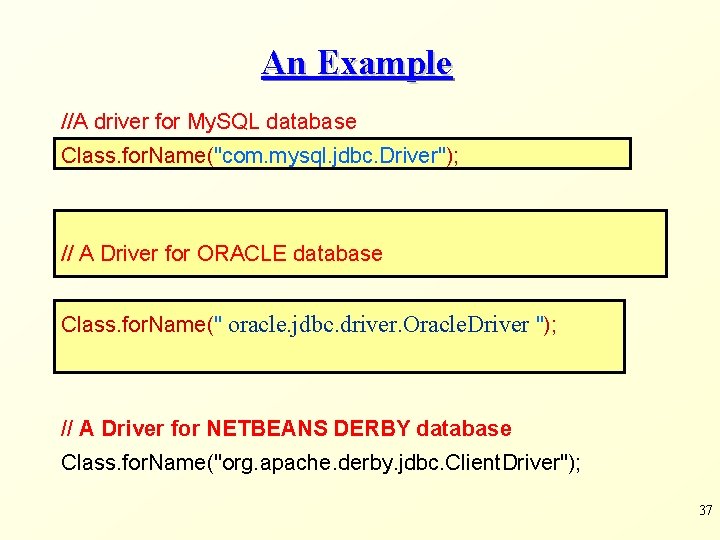Image resolution: width=720 pixels, height=540 pixels.
Task: Click the org.apache.derby.jdbc.ClientDriver code line
Action: [x=321, y=462]
